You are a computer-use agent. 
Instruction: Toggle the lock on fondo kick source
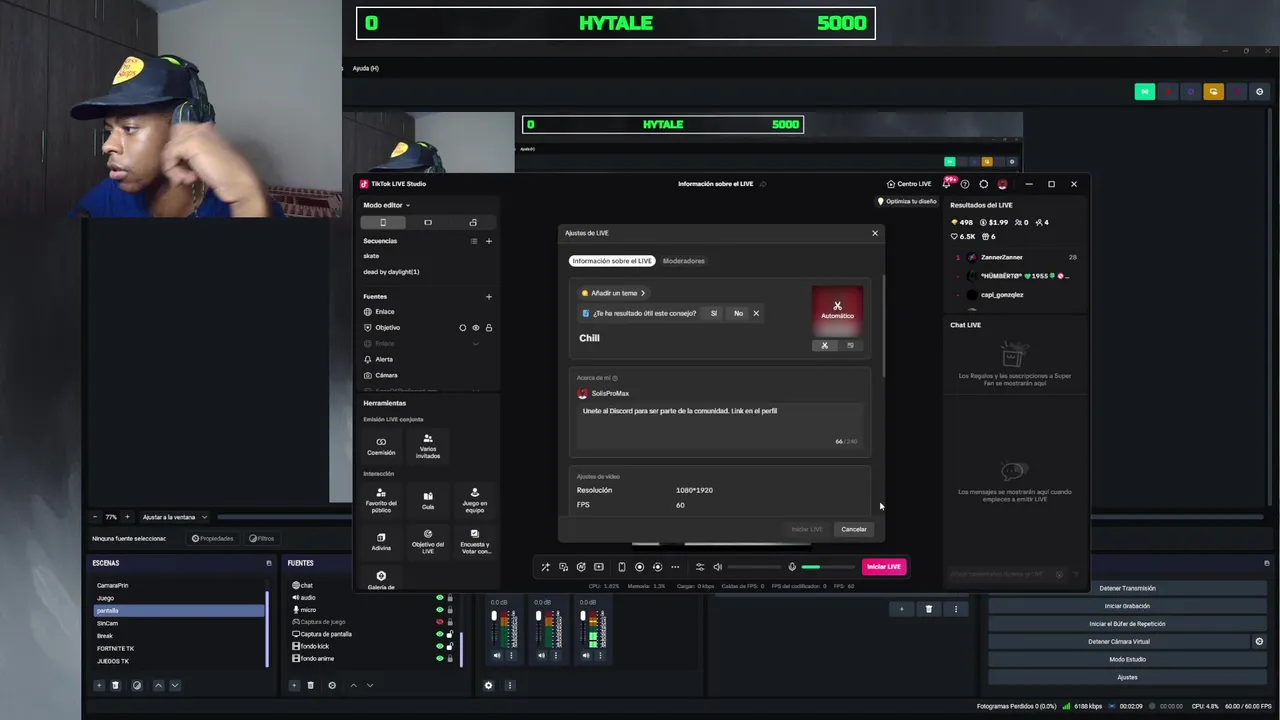(450, 646)
